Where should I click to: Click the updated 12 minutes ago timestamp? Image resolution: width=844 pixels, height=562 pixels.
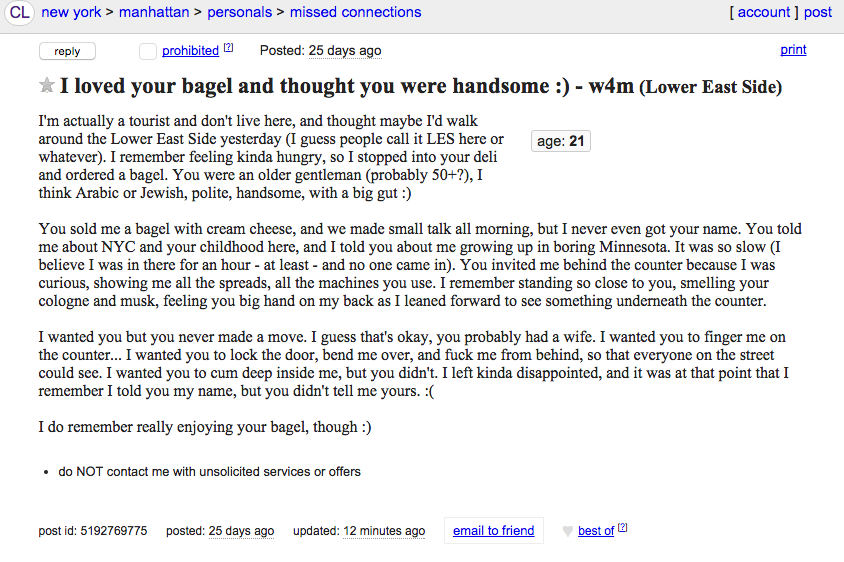384,531
